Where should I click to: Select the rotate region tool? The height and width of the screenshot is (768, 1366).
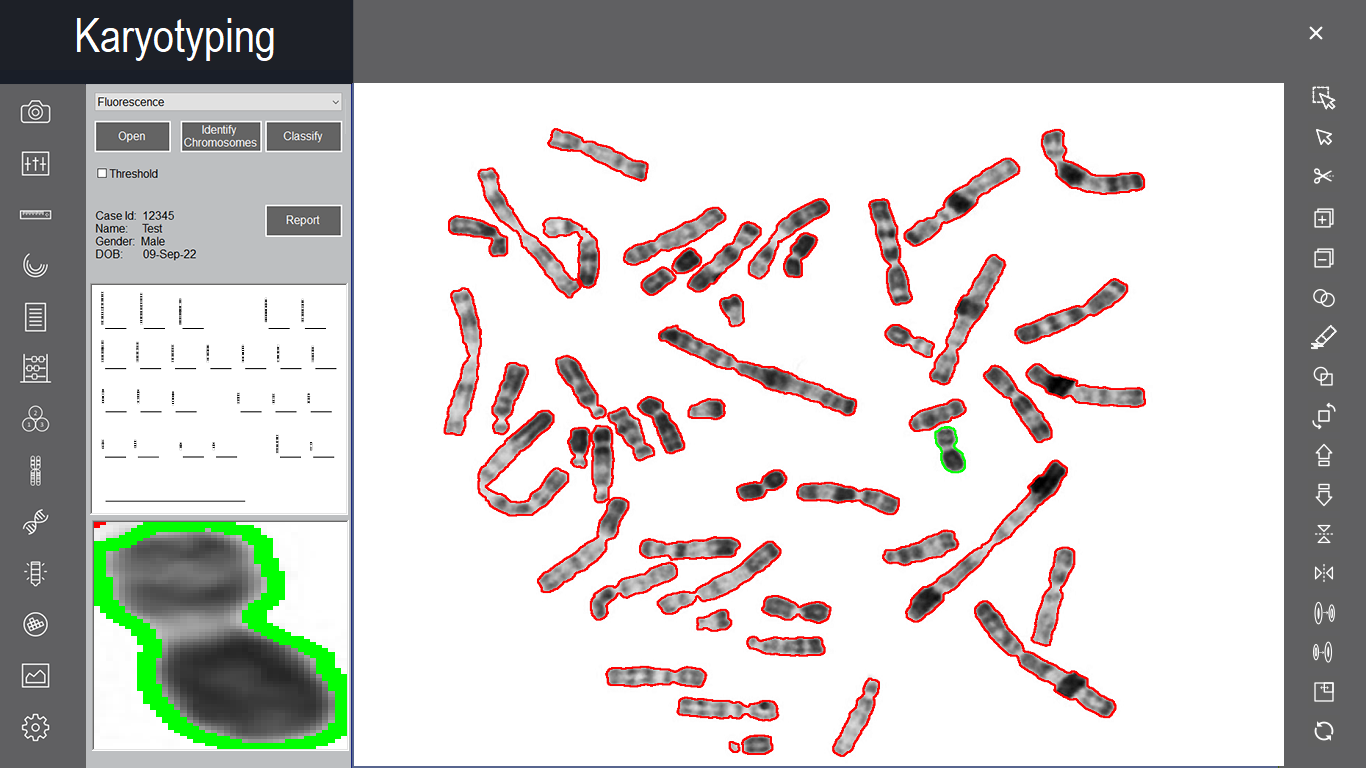click(x=1323, y=416)
